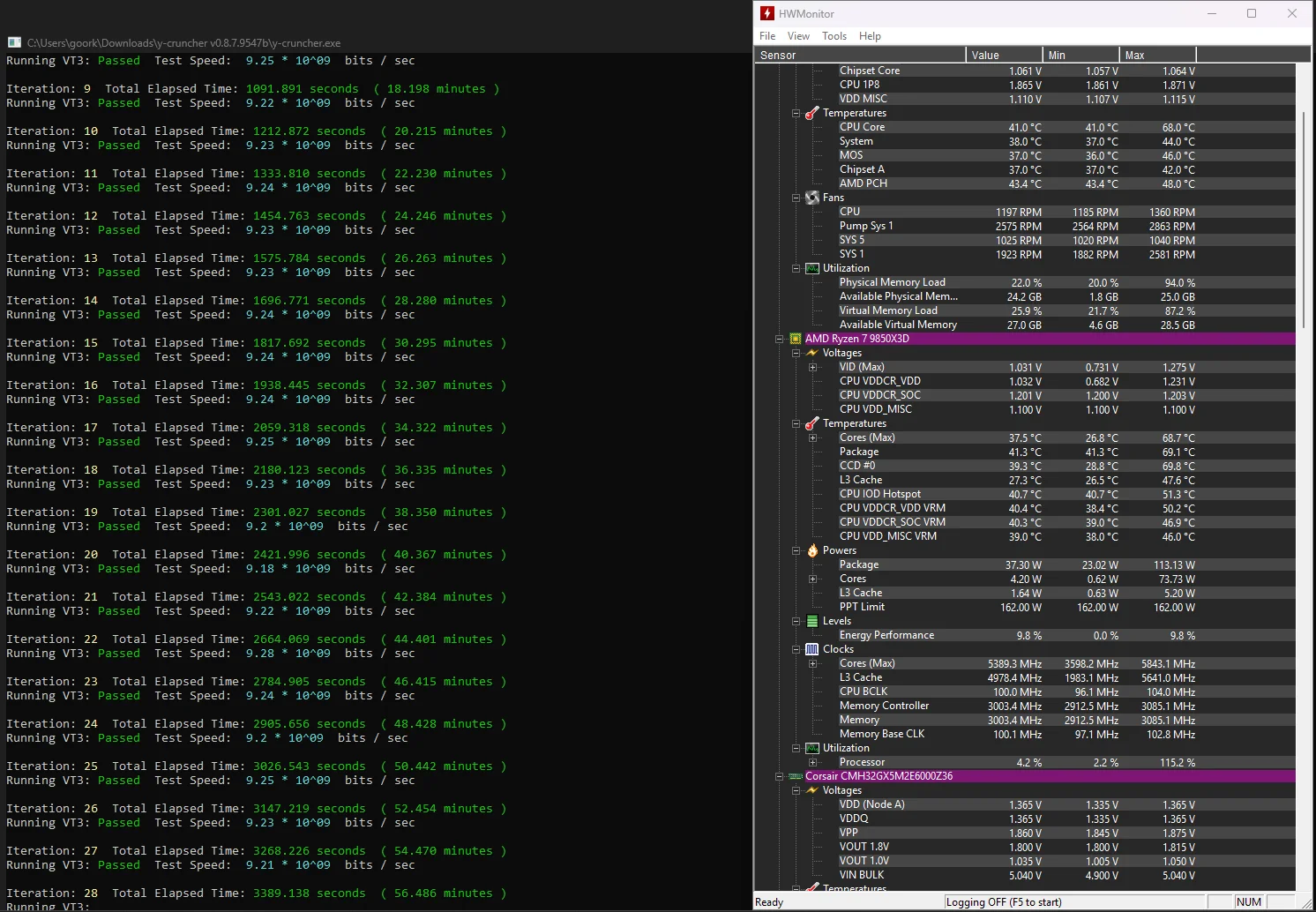Click the Corsair memory module icon
The height and width of the screenshot is (912, 1316).
pos(796,776)
